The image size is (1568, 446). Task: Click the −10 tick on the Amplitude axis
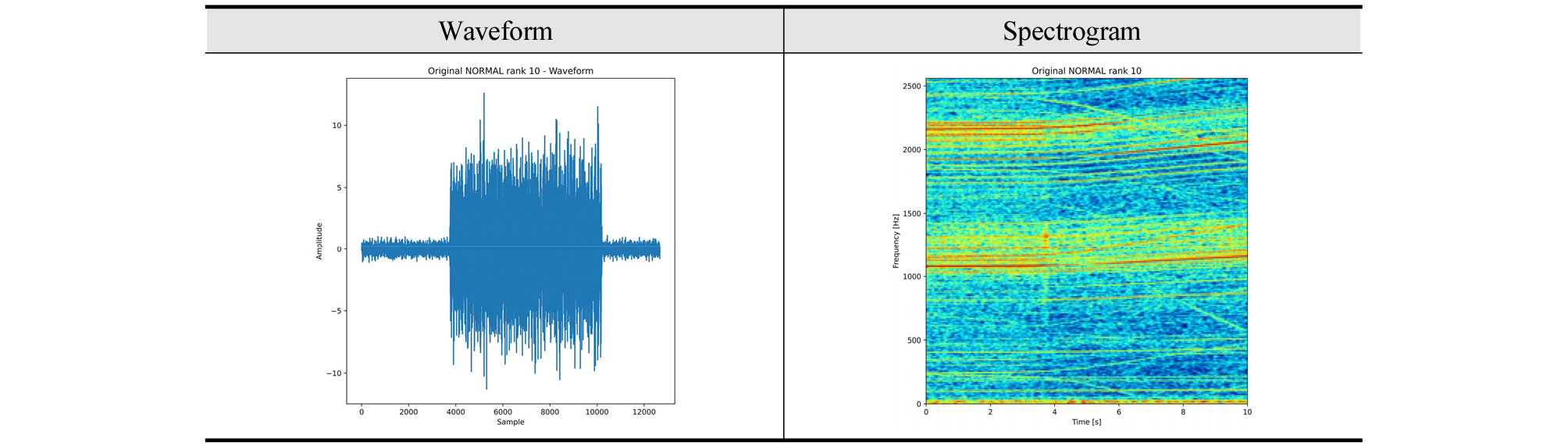click(333, 373)
